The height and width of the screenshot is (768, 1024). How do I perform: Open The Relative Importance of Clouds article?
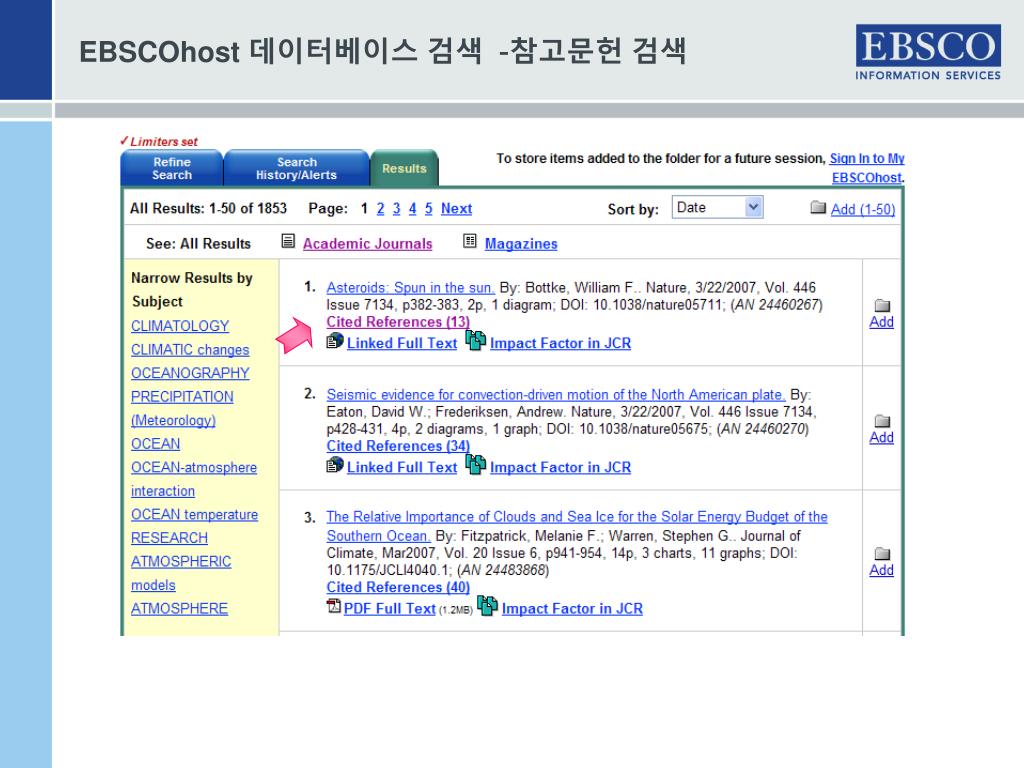(x=577, y=526)
